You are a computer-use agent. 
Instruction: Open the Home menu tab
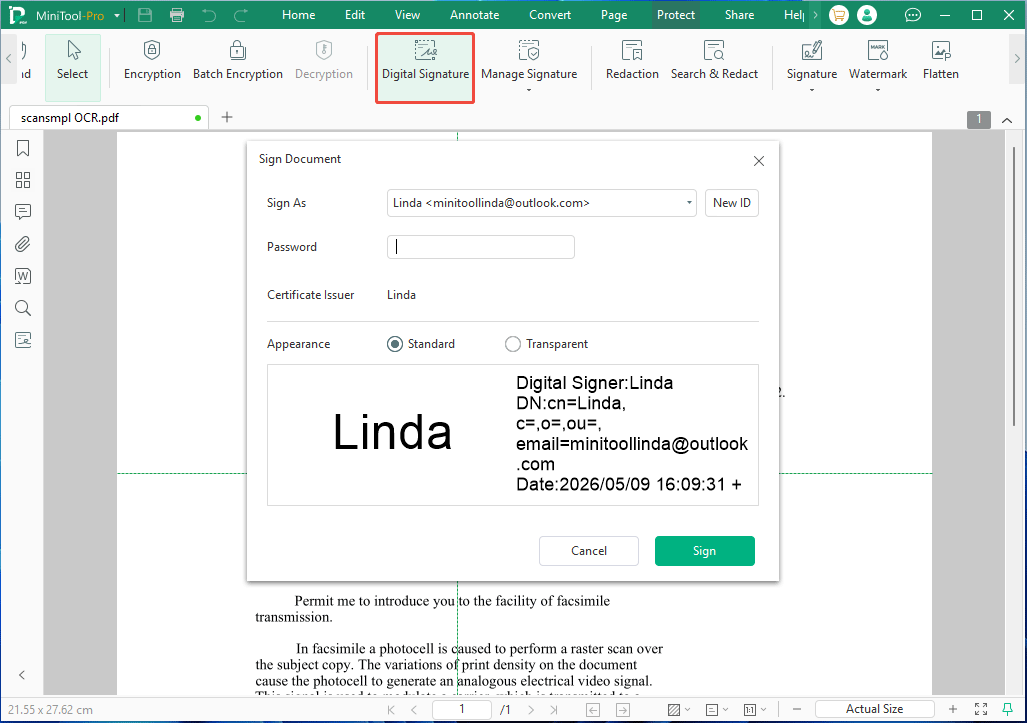(299, 15)
